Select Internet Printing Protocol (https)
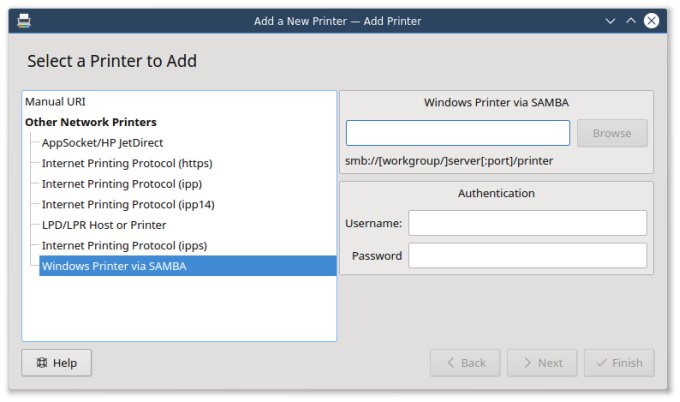680x402 pixels. click(127, 163)
